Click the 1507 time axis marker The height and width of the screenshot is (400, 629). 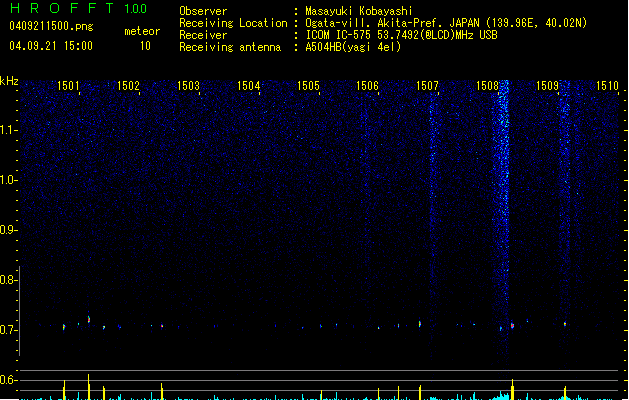click(427, 86)
